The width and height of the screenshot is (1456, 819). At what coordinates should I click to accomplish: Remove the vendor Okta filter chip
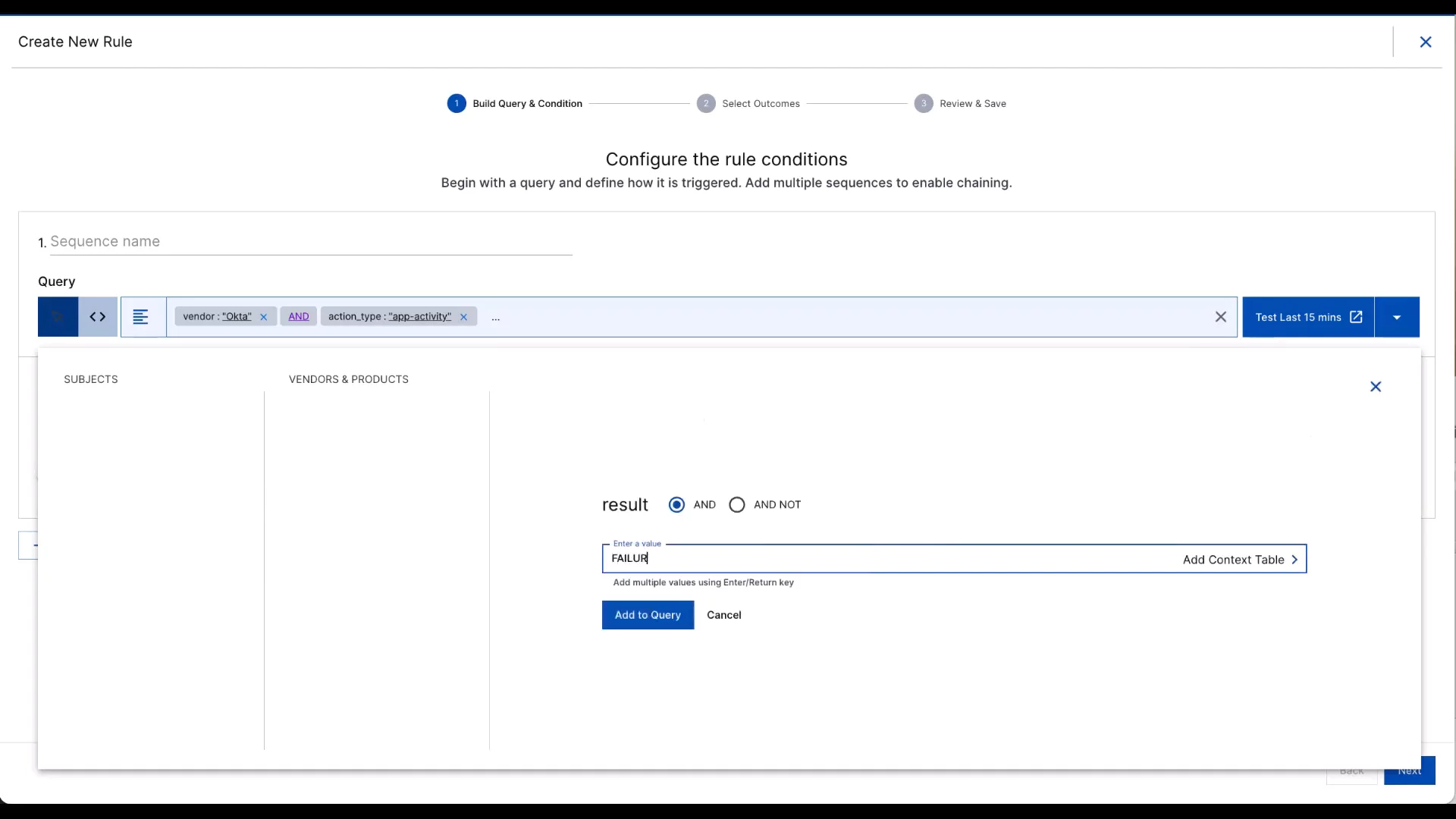(263, 317)
